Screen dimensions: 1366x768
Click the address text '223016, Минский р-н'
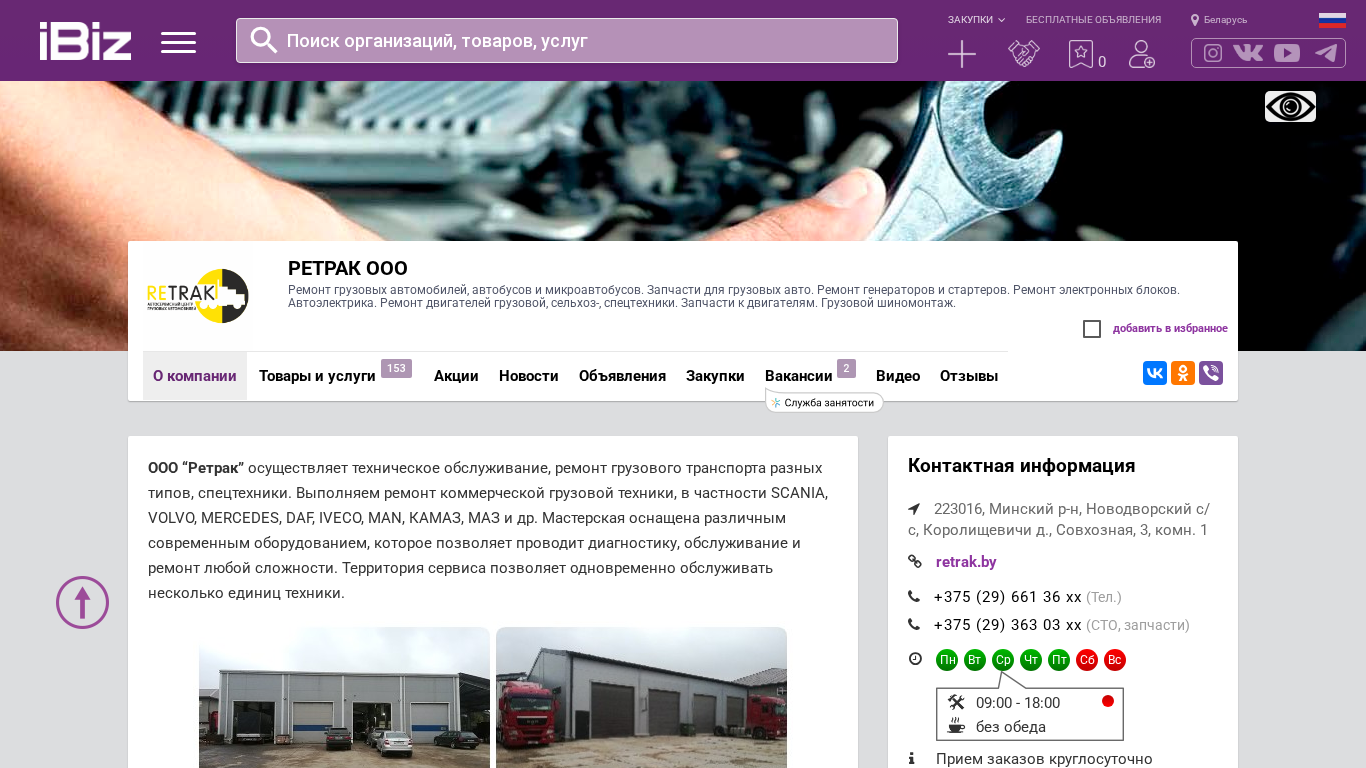[1007, 508]
